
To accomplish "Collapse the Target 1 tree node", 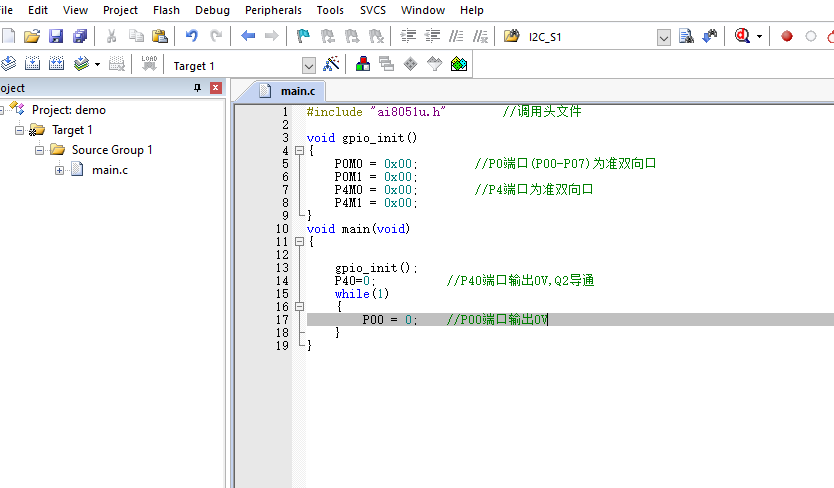I will click(20, 130).
